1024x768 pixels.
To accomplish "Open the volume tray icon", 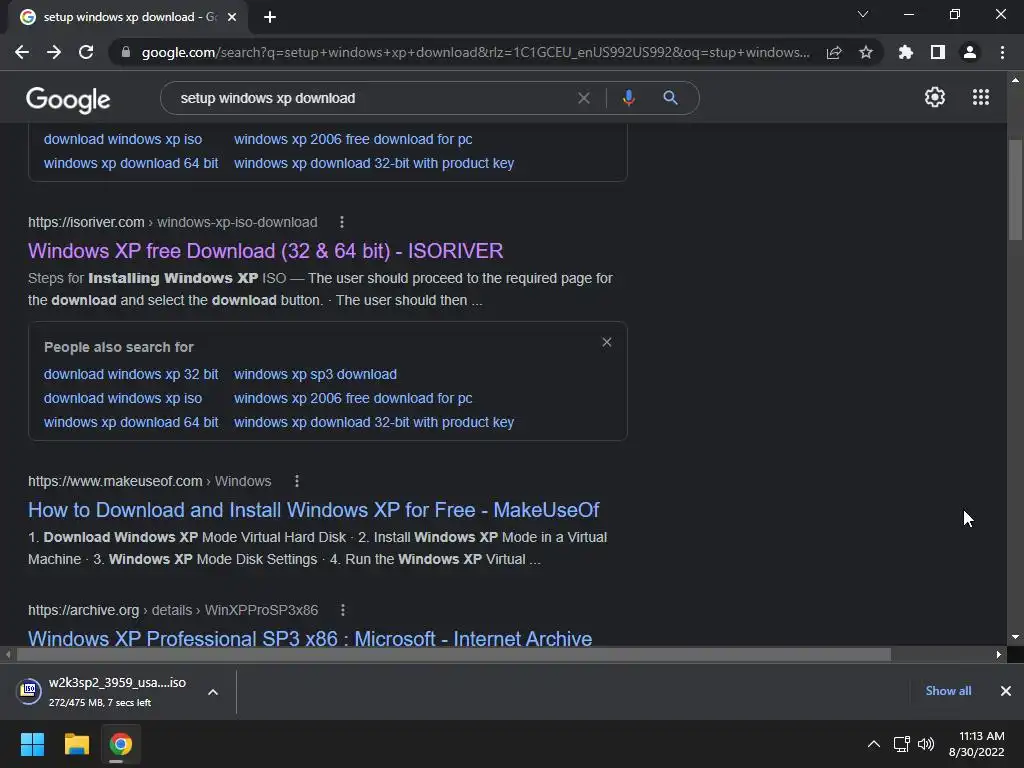I will [926, 744].
